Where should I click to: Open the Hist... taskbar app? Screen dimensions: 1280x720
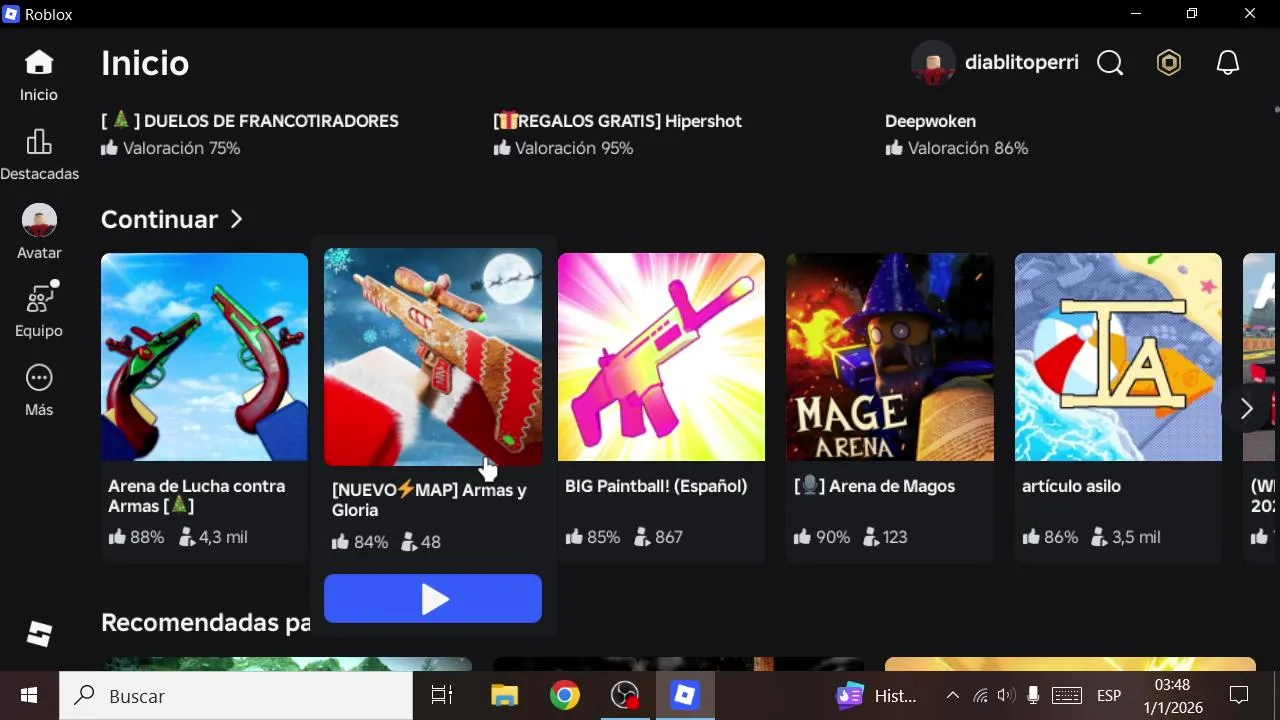tap(878, 696)
